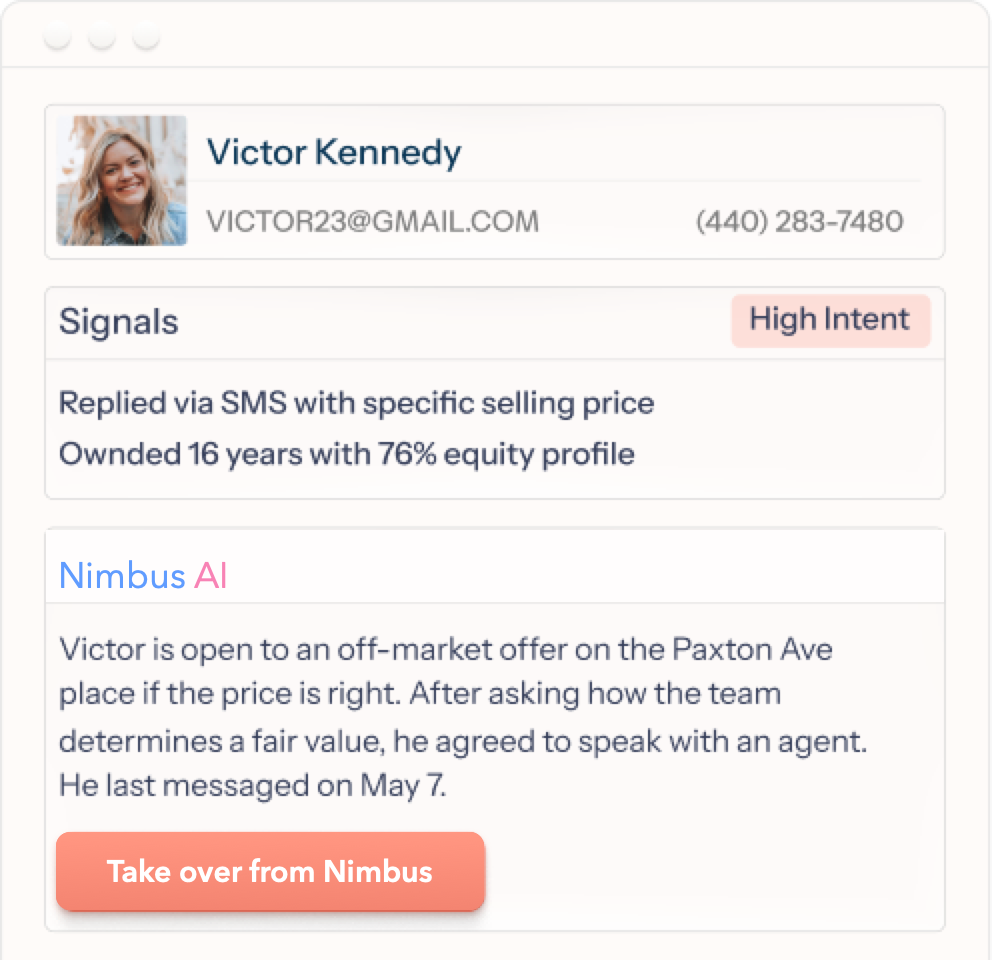This screenshot has width=992, height=960.
Task: Click the rightmost window control dot
Action: [x=146, y=35]
